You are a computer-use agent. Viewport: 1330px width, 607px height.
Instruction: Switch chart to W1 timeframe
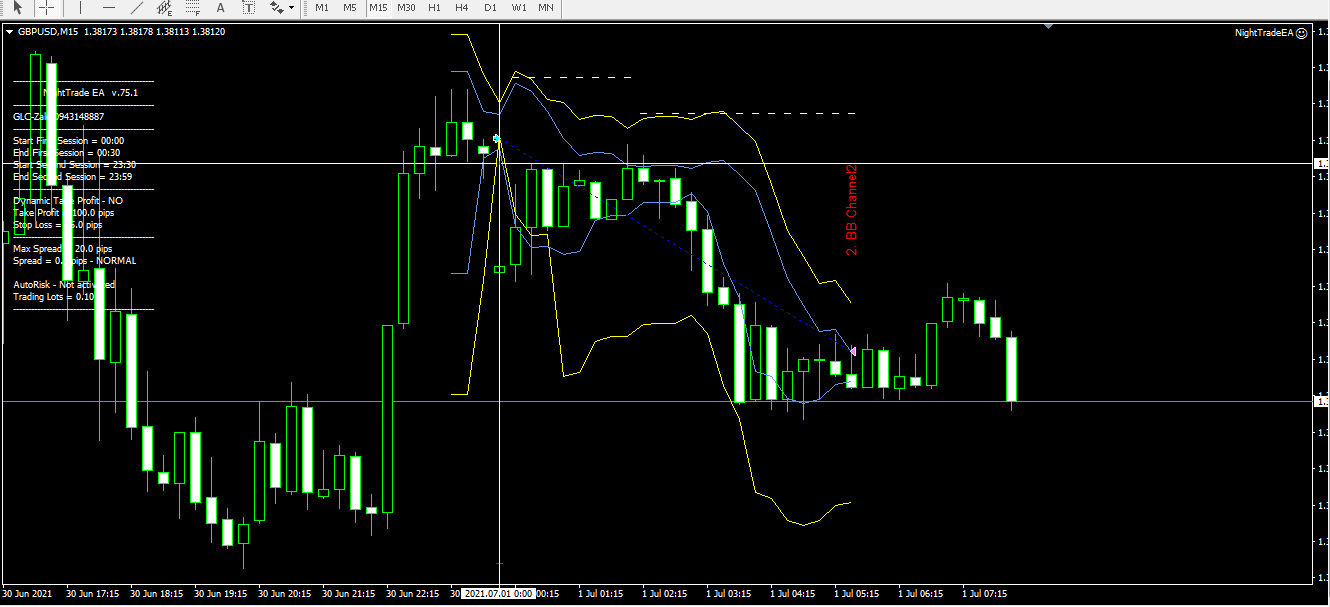point(518,7)
